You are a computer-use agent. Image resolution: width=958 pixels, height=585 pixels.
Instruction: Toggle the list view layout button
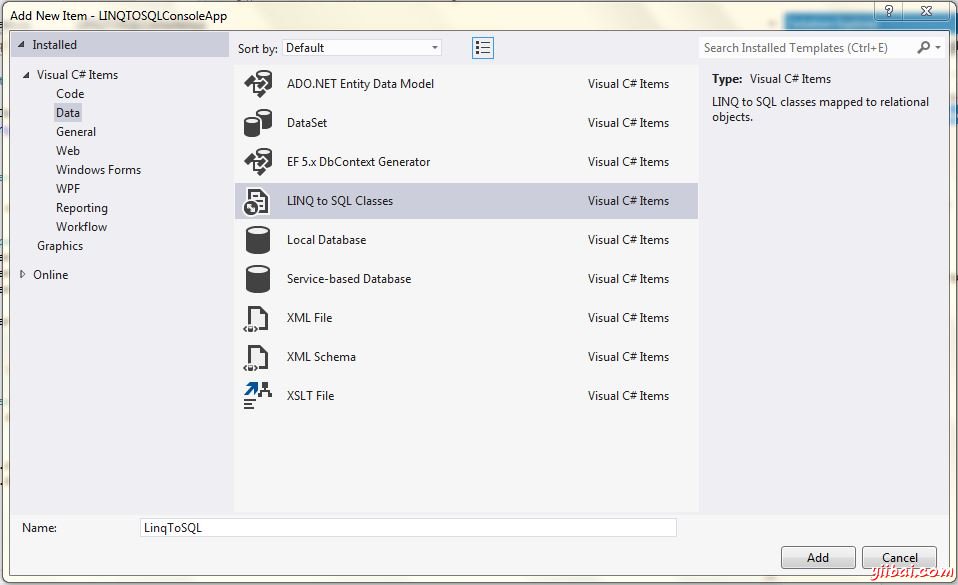click(x=483, y=48)
